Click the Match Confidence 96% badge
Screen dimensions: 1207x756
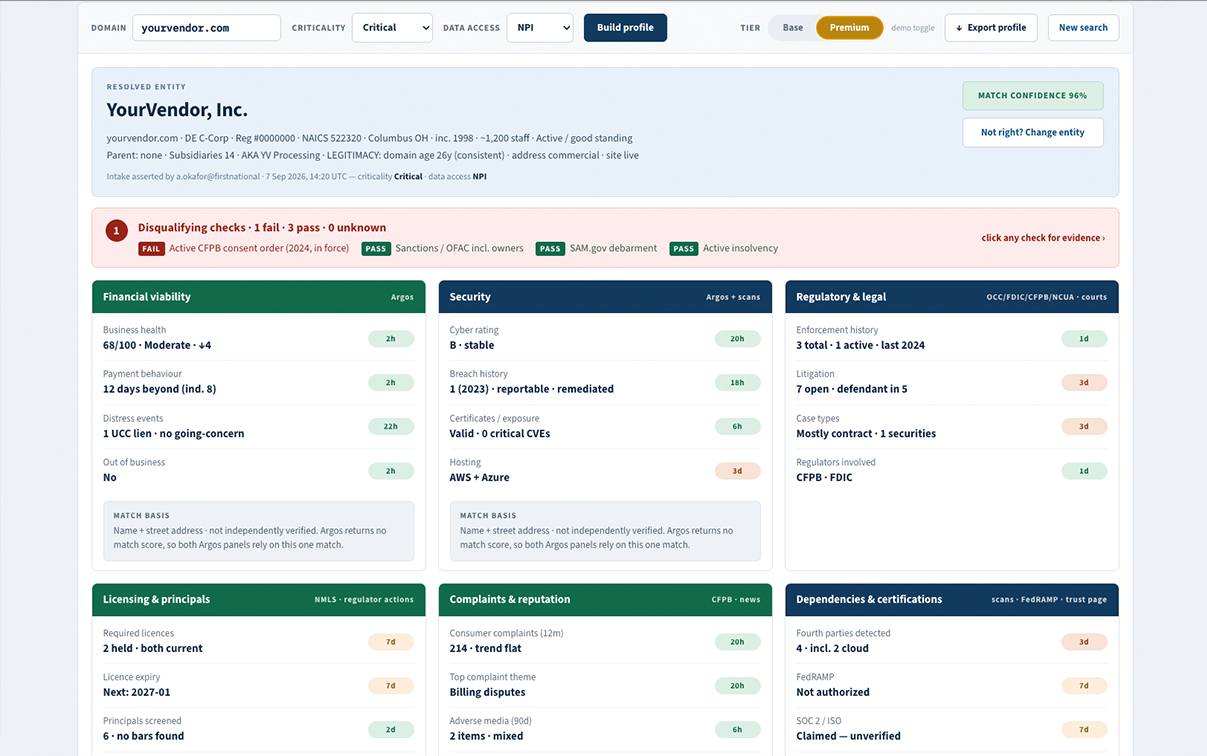[x=1033, y=96]
